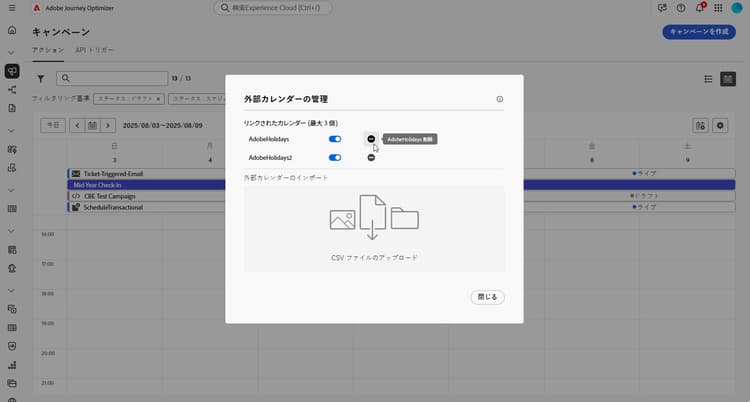Viewport: 750px width, 402px height.
Task: Switch to list view with the list icon
Action: coord(708,79)
